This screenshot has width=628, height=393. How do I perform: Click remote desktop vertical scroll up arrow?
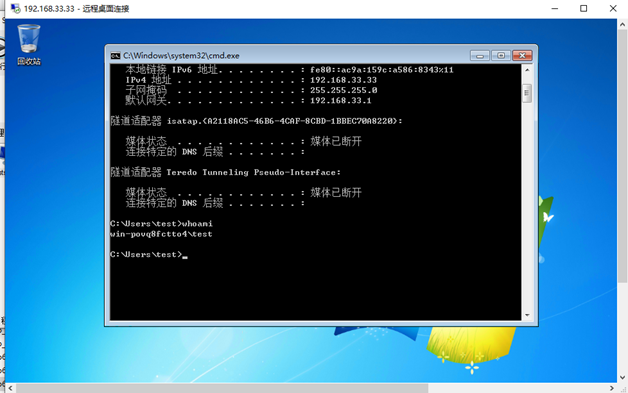click(x=622, y=24)
